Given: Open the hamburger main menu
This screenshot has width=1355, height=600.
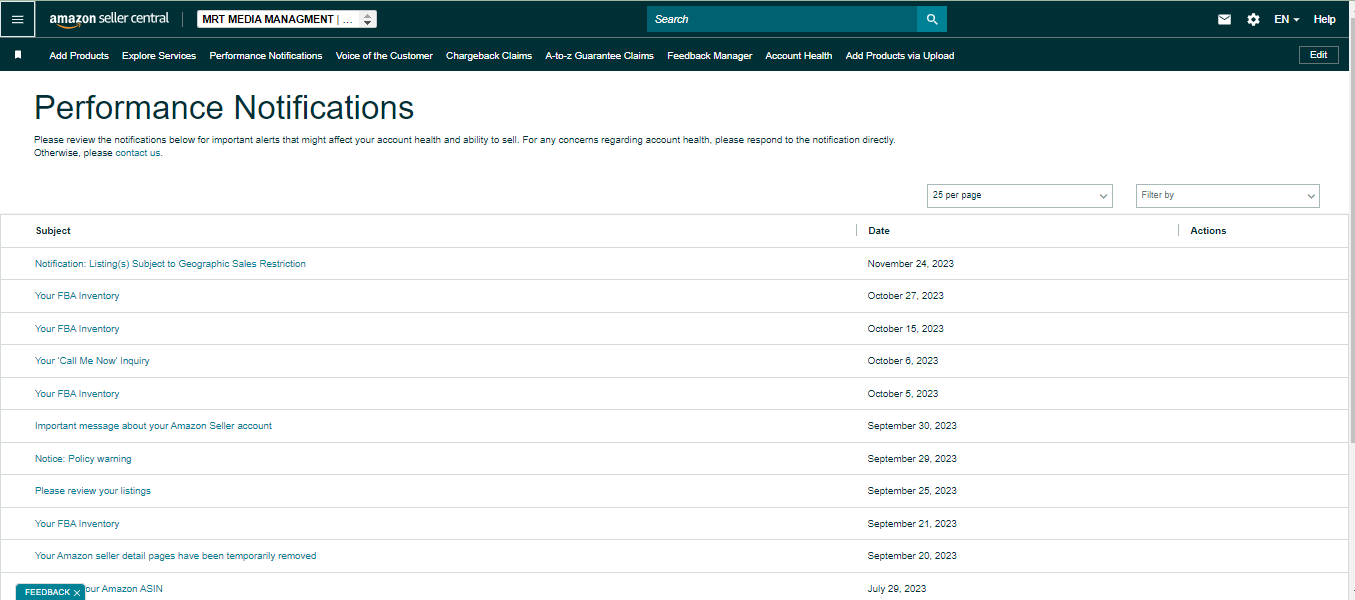Looking at the screenshot, I should 18,19.
